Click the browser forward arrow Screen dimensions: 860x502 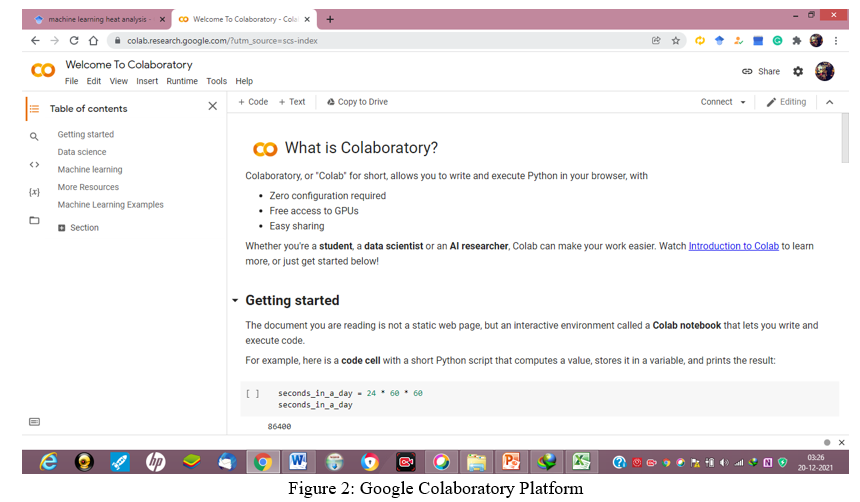pos(54,41)
